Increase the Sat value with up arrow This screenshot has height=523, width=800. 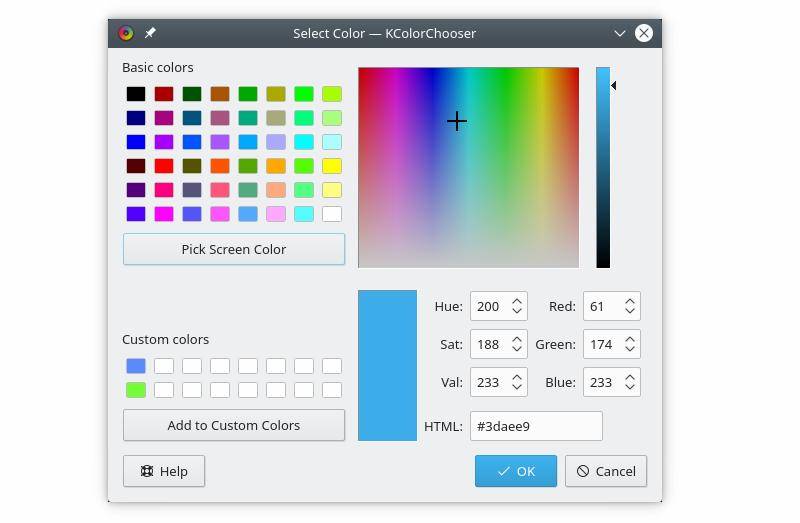click(517, 340)
